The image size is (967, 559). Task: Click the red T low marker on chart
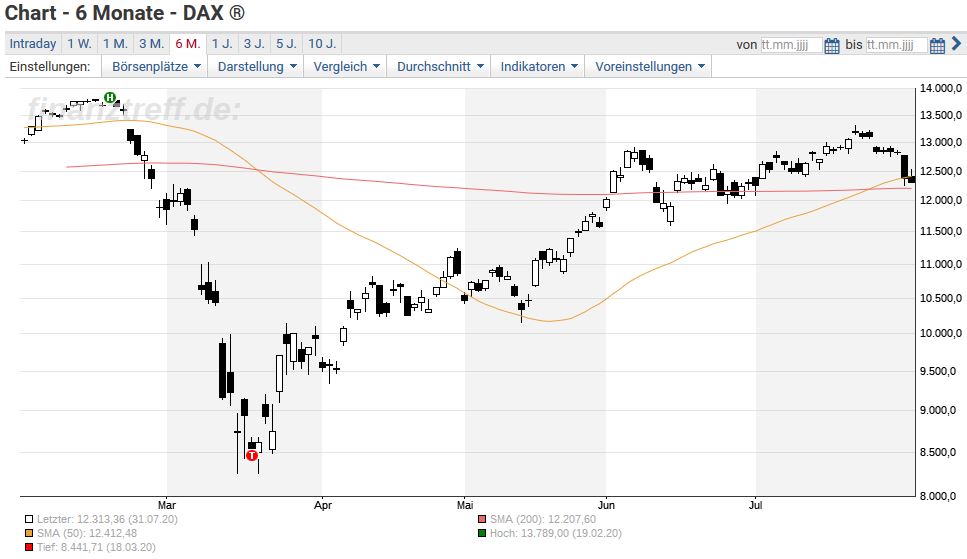tap(252, 455)
